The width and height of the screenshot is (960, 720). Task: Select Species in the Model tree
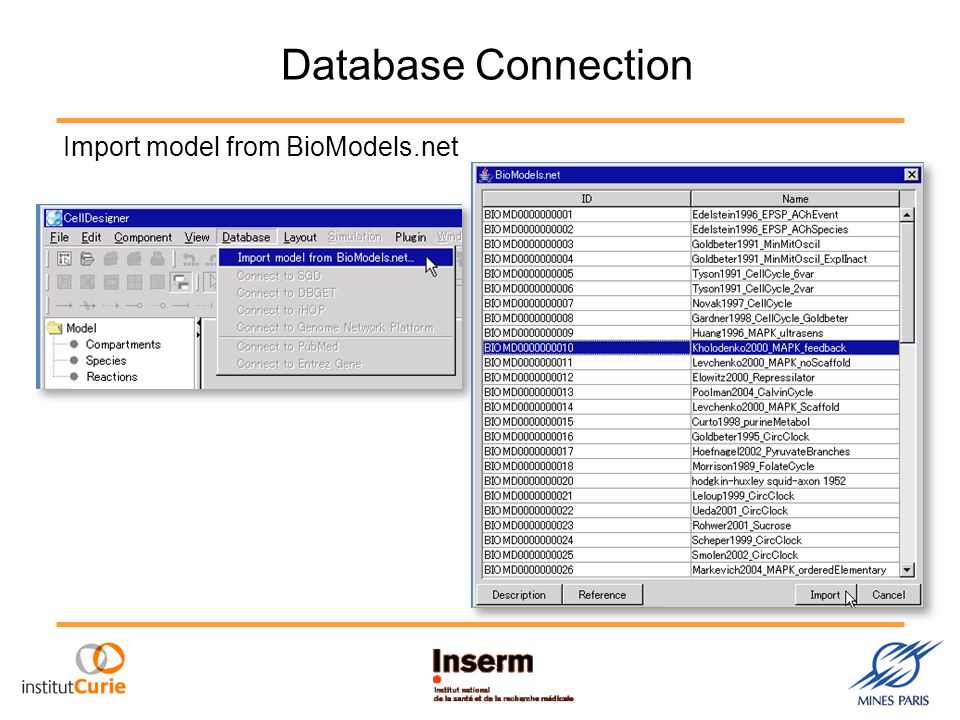(x=106, y=361)
